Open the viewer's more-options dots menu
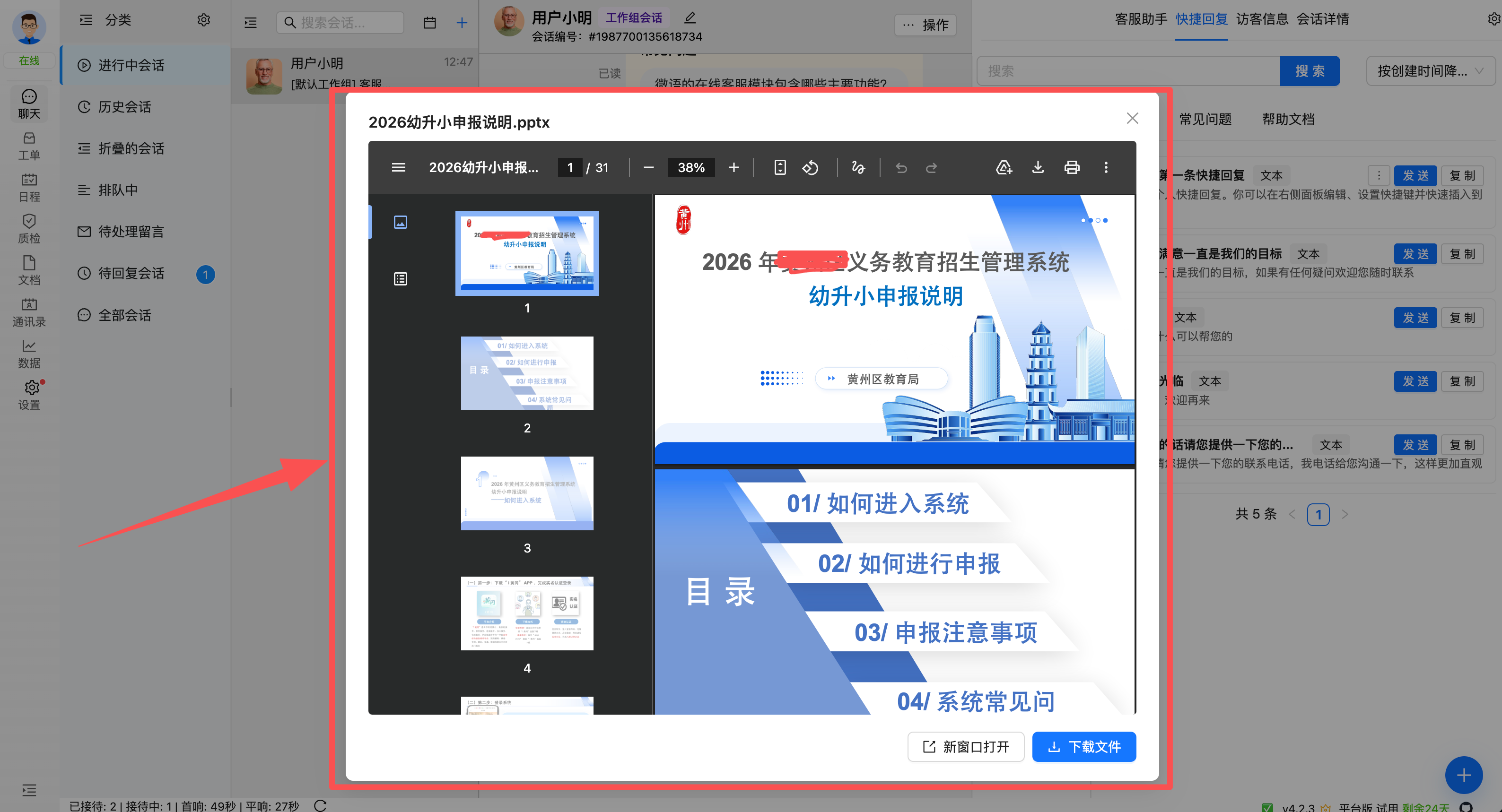 pos(1106,167)
